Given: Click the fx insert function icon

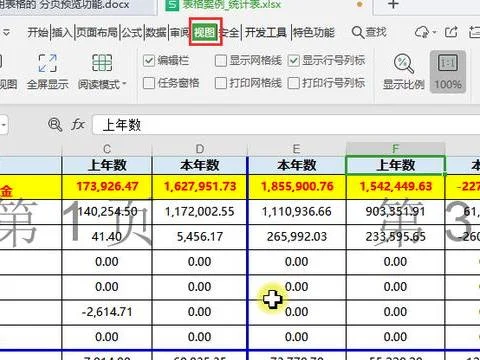Looking at the screenshot, I should [x=78, y=125].
